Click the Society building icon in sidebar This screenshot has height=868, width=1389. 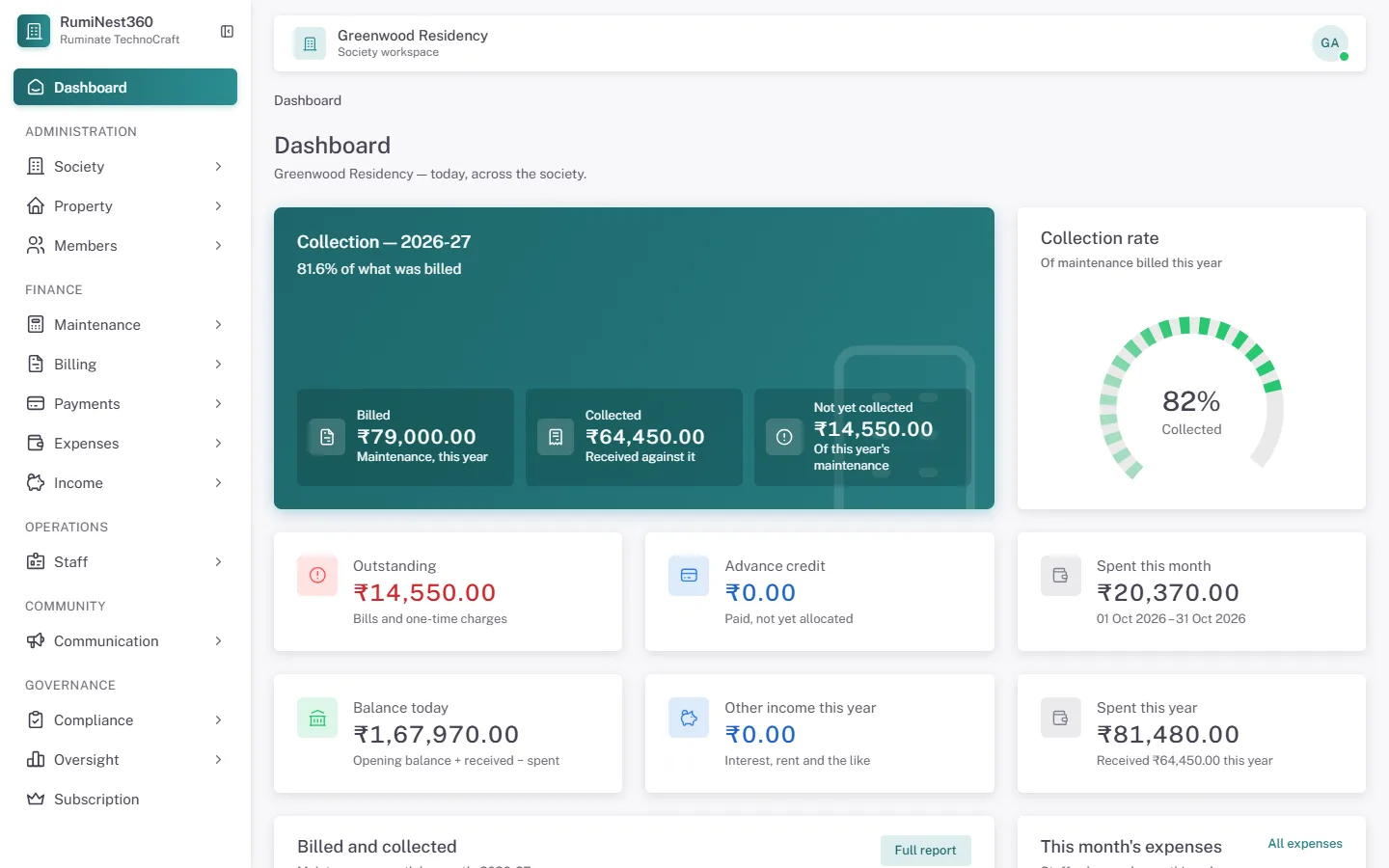[36, 166]
